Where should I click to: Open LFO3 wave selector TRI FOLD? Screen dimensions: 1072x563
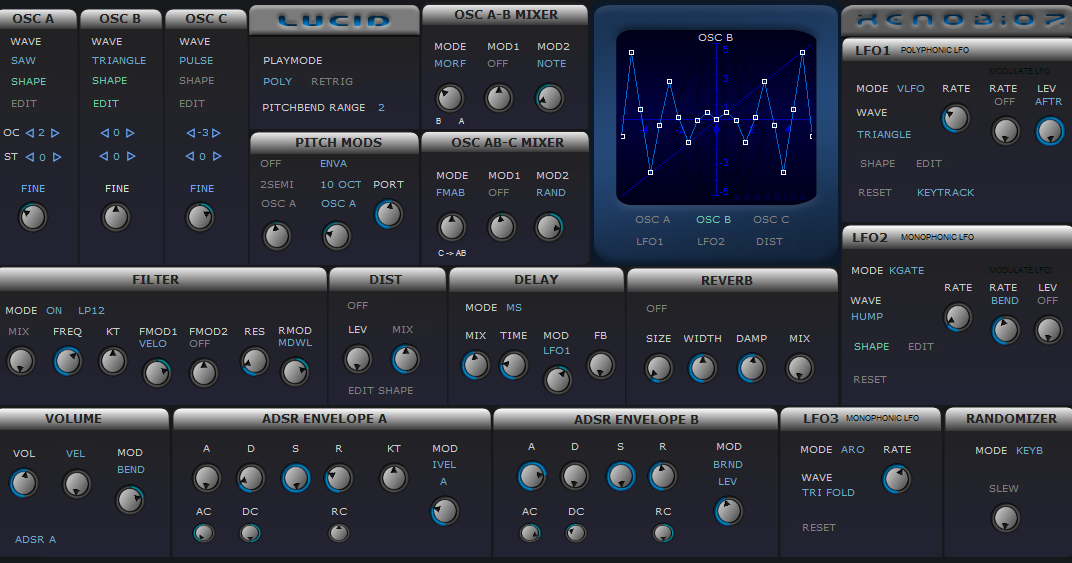click(x=828, y=493)
